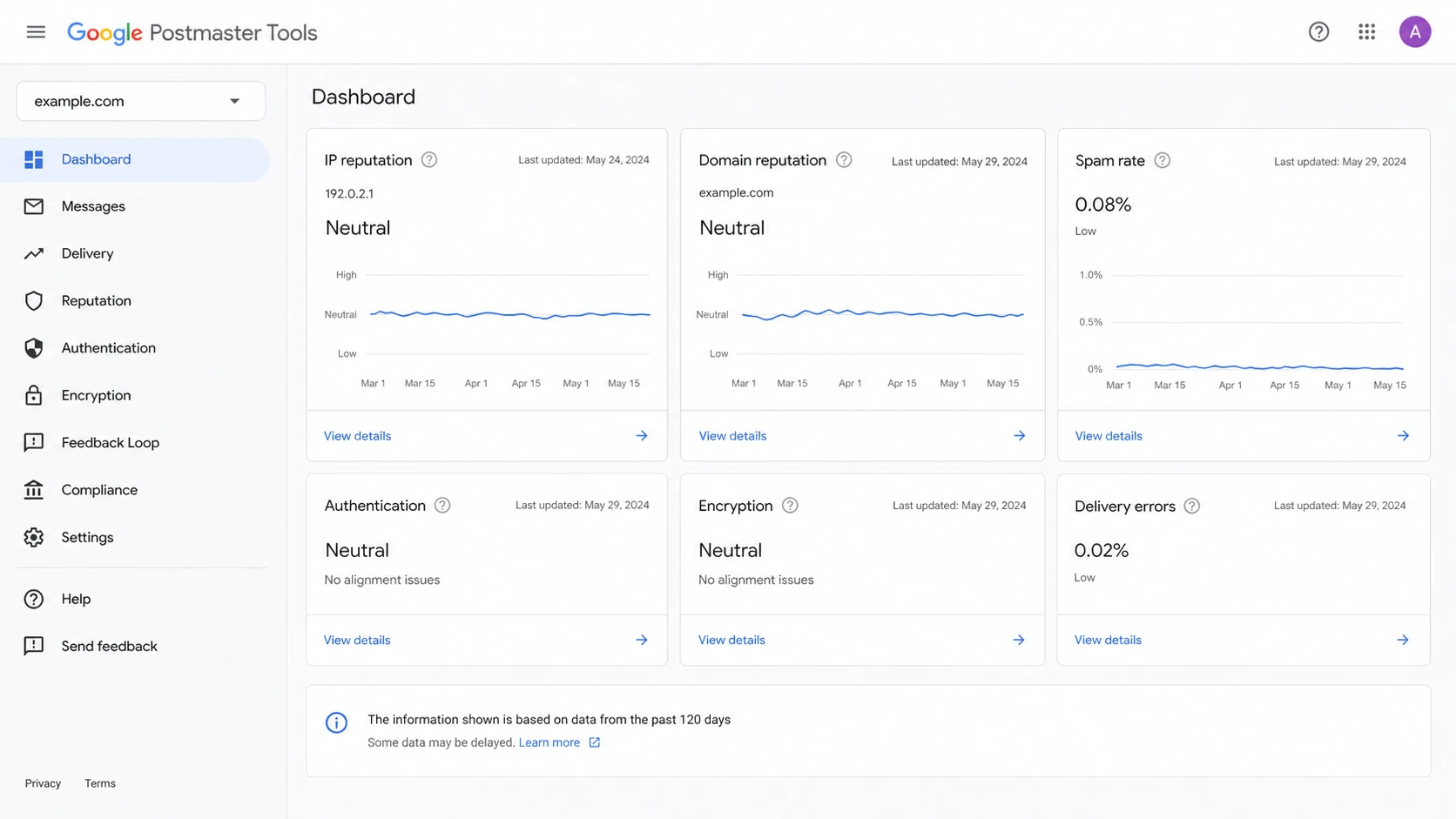Click the Messages envelope icon

click(x=34, y=206)
